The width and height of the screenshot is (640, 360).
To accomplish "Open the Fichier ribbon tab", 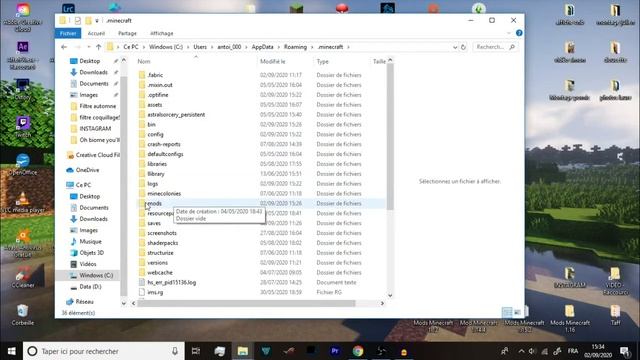I will (x=68, y=33).
